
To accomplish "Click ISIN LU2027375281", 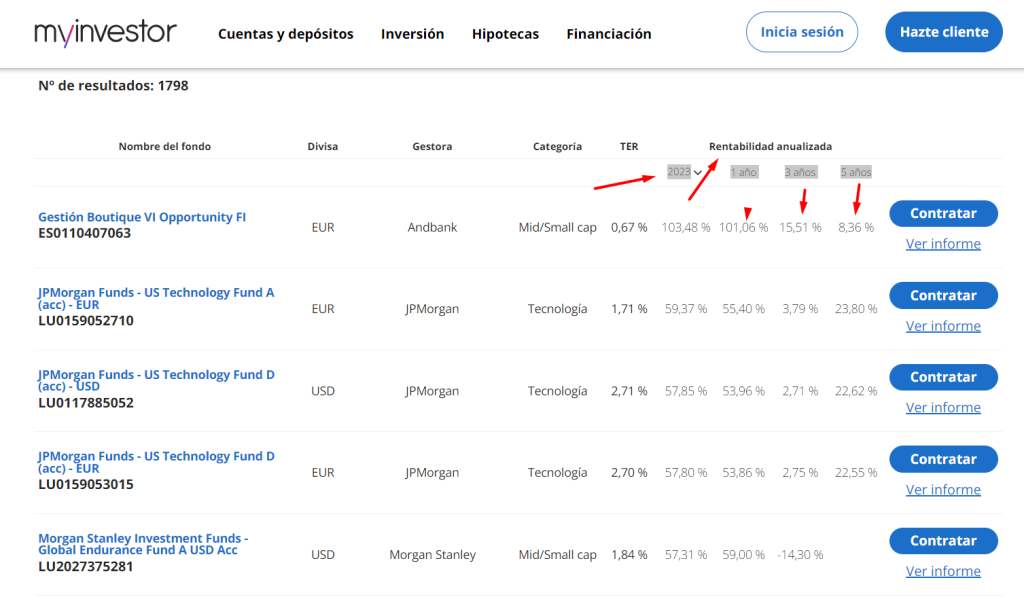I will click(86, 566).
